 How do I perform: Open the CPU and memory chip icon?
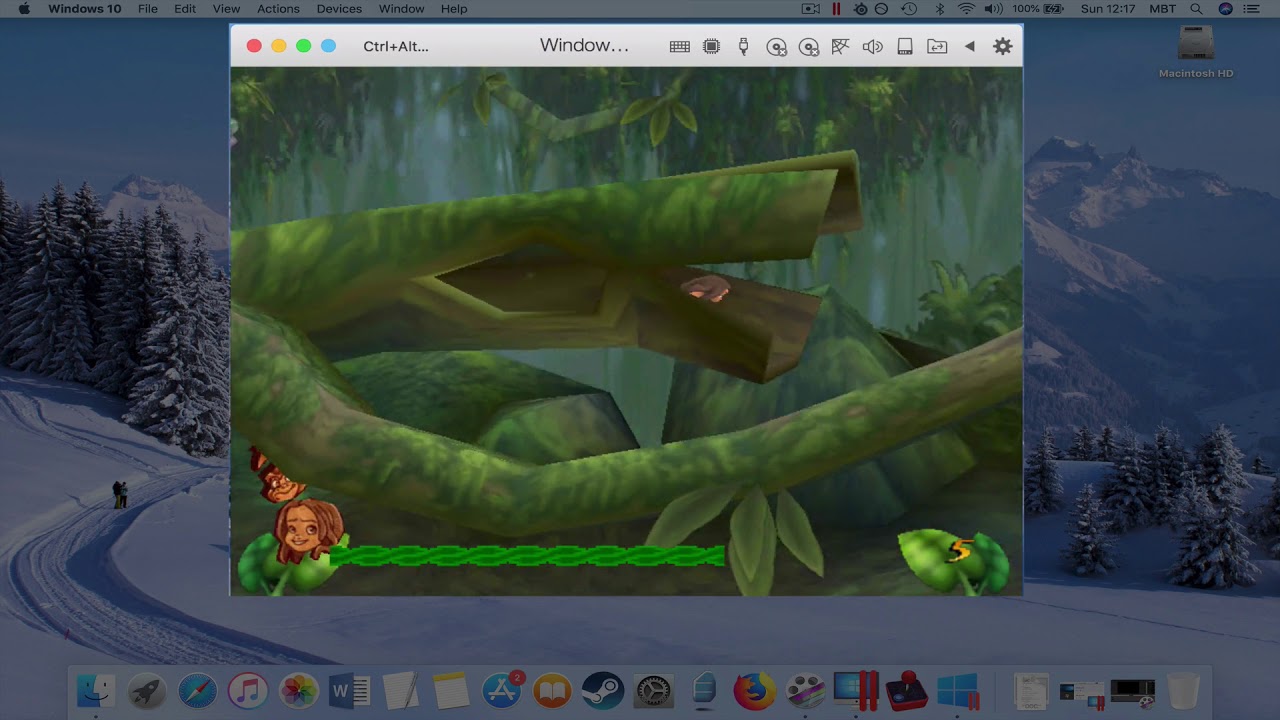pyautogui.click(x=711, y=46)
